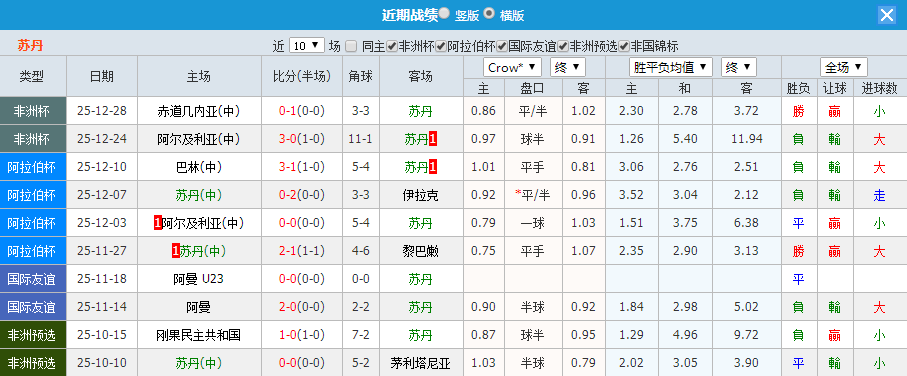The image size is (907, 376).
Task: Click the *平/半 handicap cell
Action: pos(533,195)
